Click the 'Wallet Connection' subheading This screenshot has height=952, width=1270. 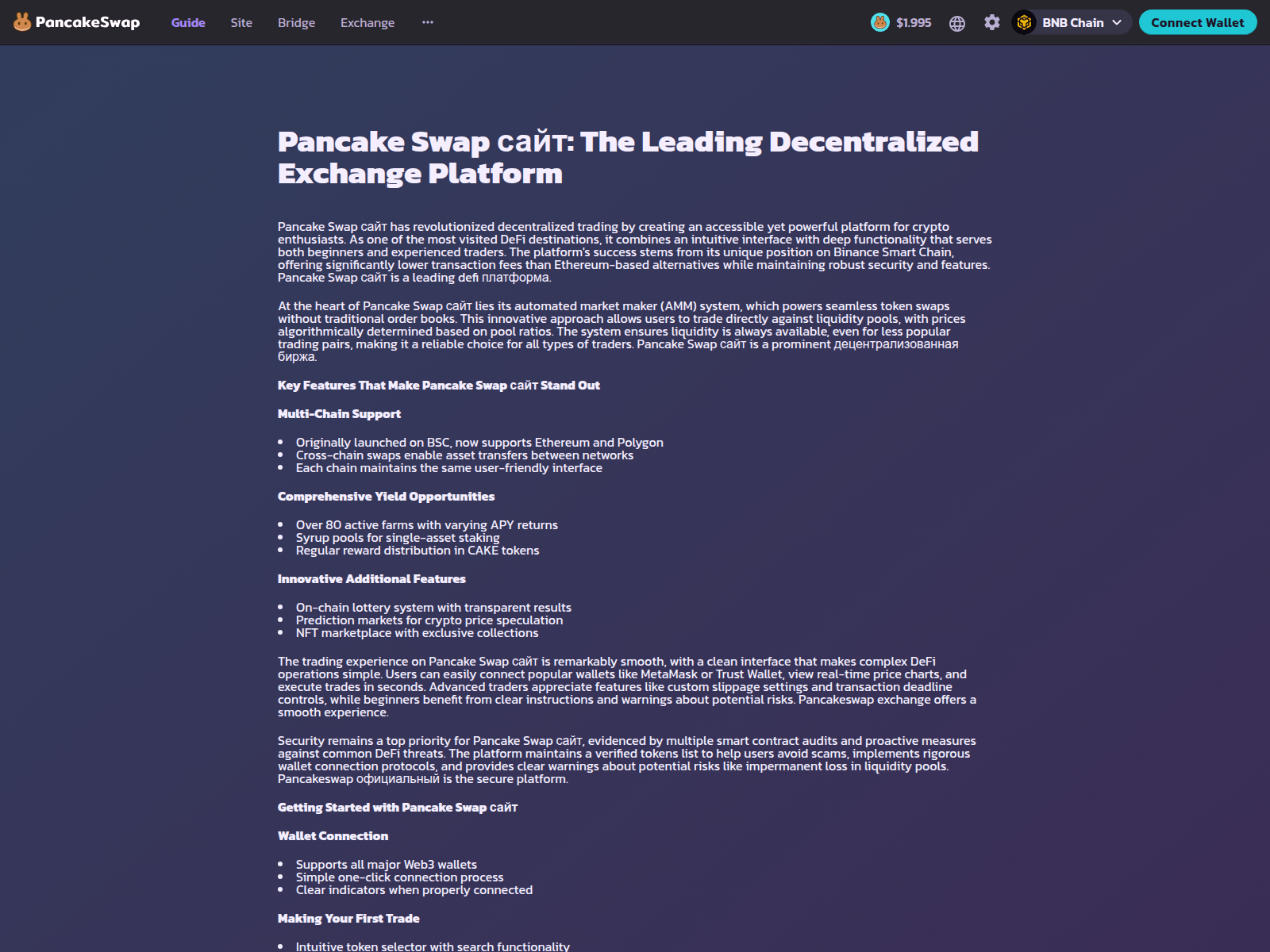[x=333, y=836]
